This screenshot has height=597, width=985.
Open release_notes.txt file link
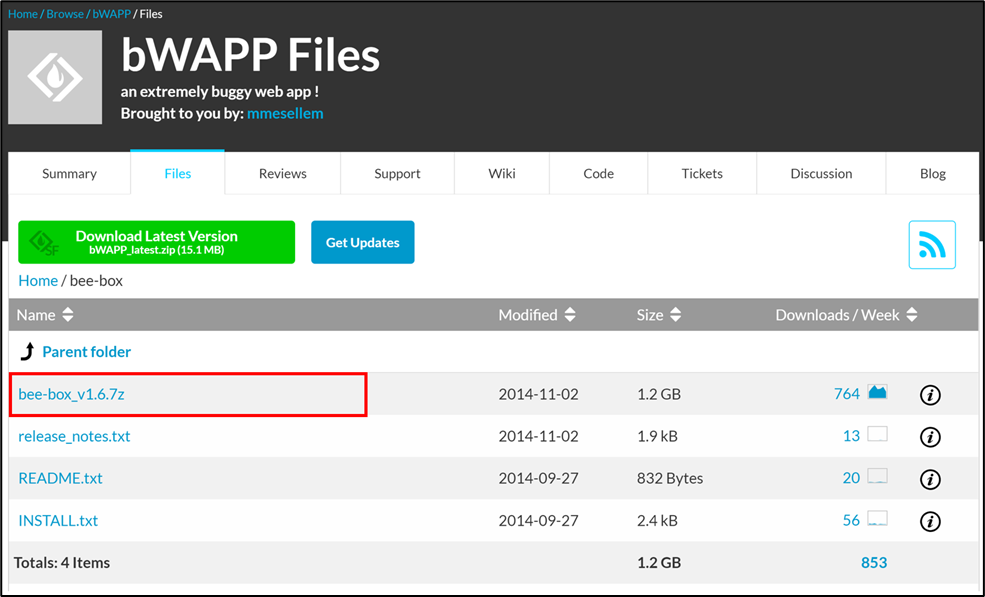74,436
